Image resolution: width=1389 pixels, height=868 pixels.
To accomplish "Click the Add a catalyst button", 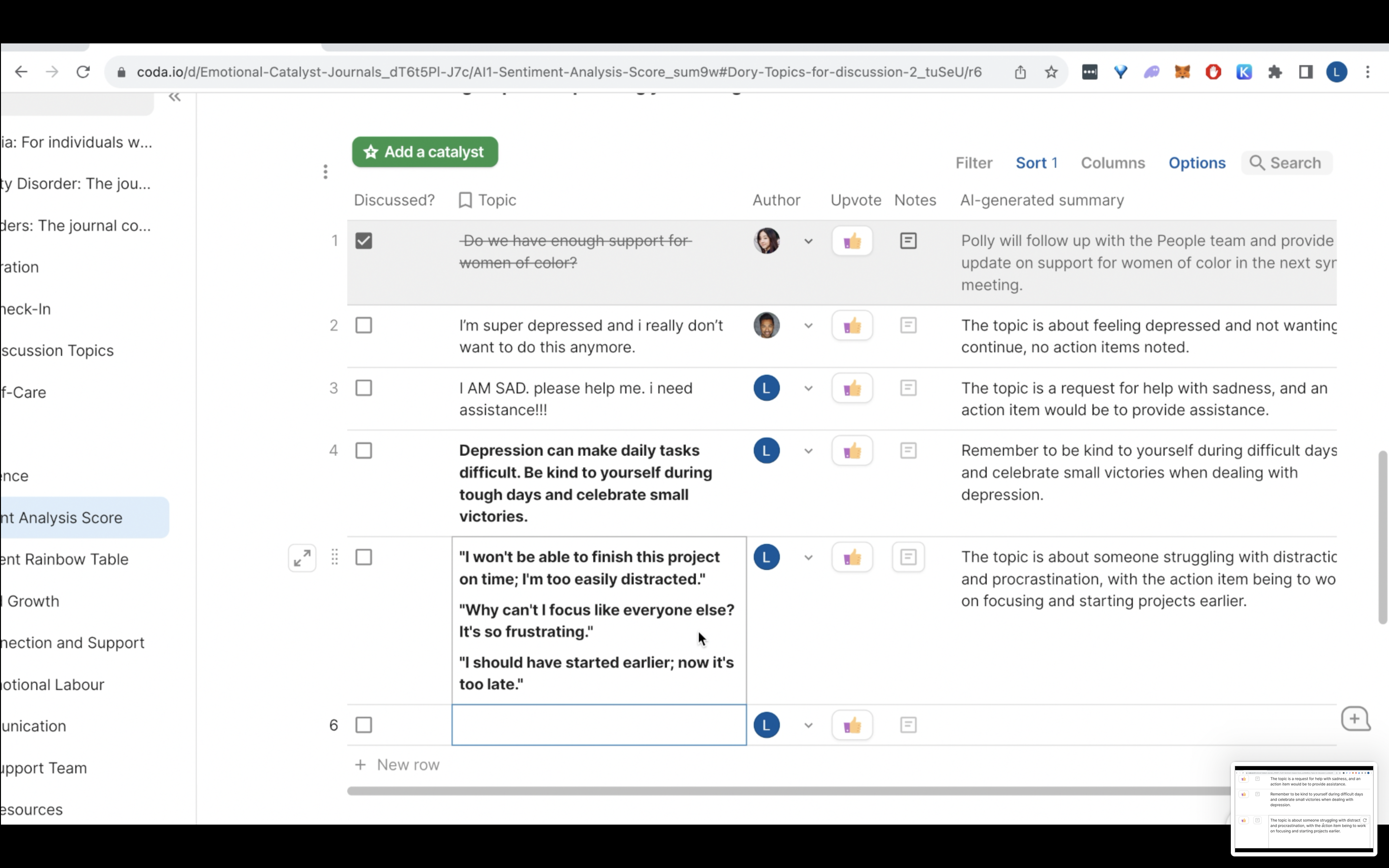I will coord(425,152).
